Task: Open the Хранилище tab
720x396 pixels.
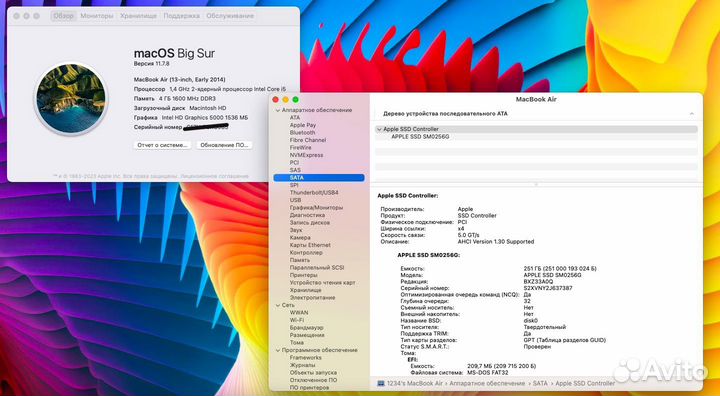Action: tap(138, 16)
